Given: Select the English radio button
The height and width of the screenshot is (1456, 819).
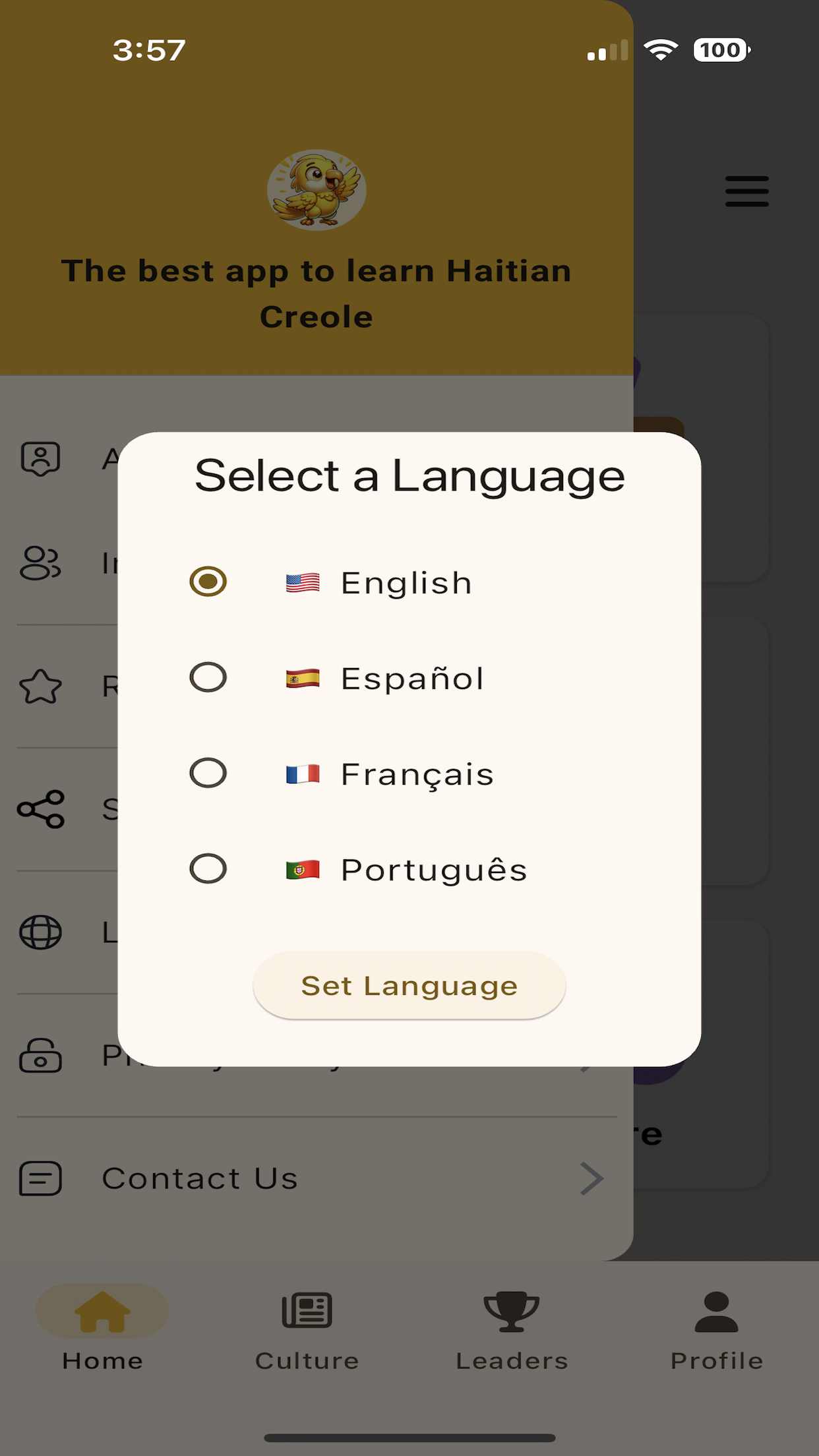Looking at the screenshot, I should coord(208,582).
